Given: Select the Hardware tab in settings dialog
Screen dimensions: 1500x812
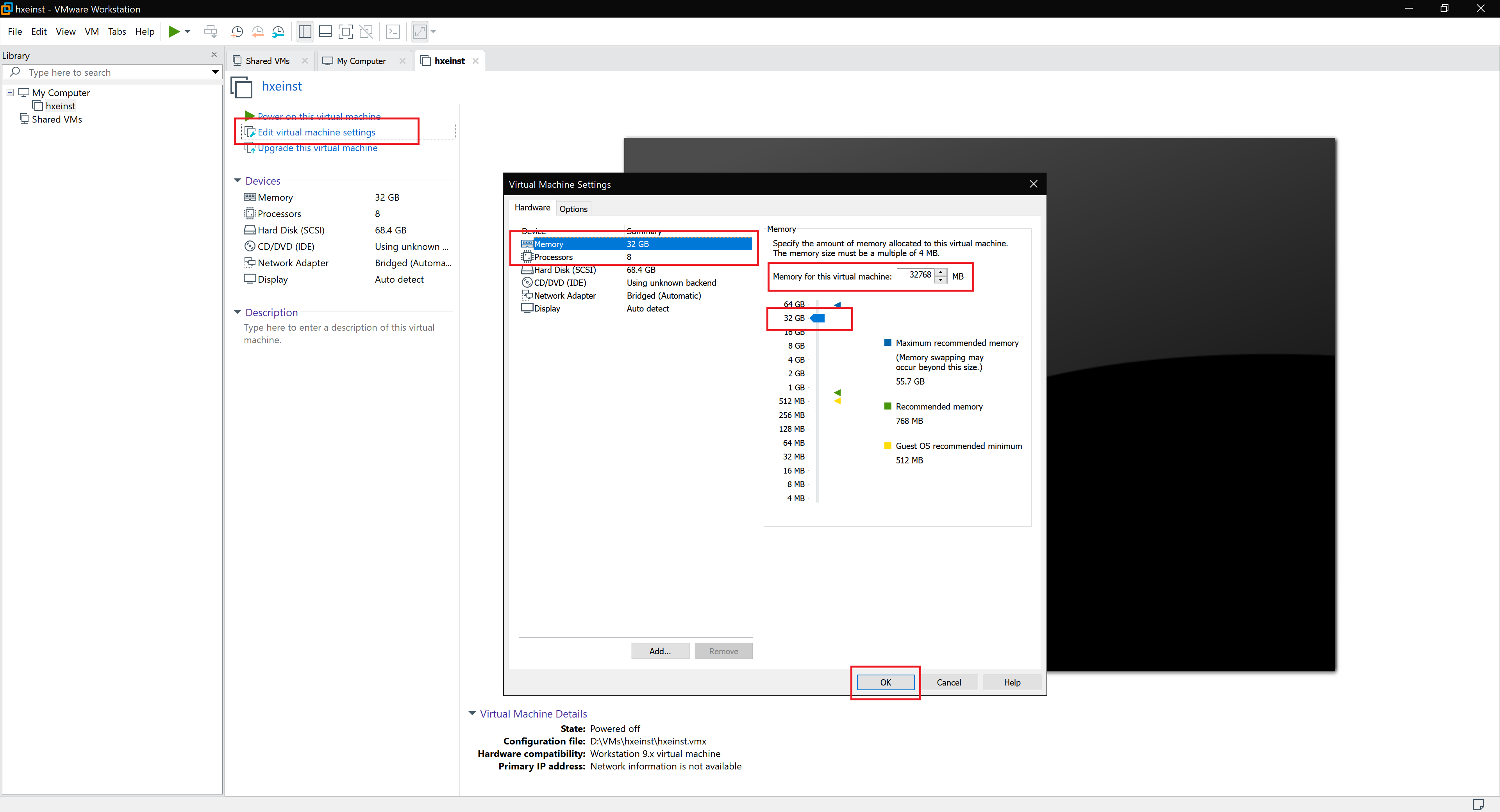Looking at the screenshot, I should tap(532, 208).
